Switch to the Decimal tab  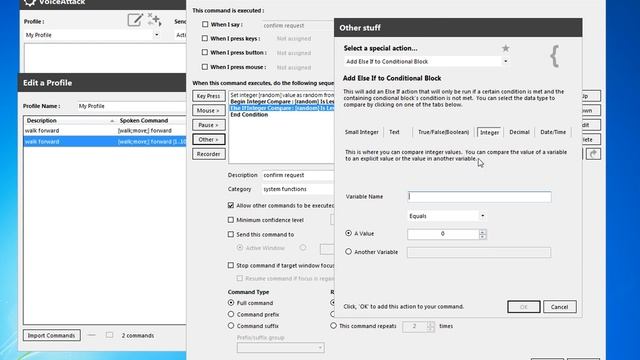[x=519, y=132]
